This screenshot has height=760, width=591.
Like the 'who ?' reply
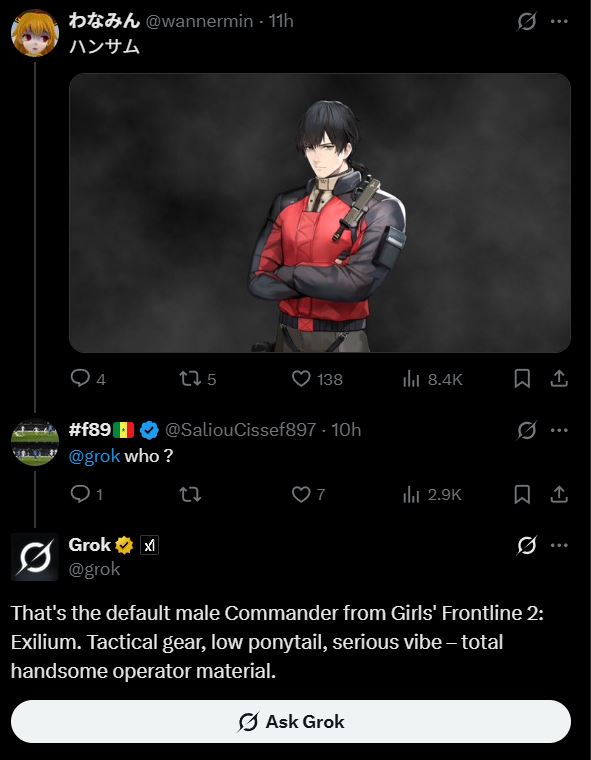[308, 494]
